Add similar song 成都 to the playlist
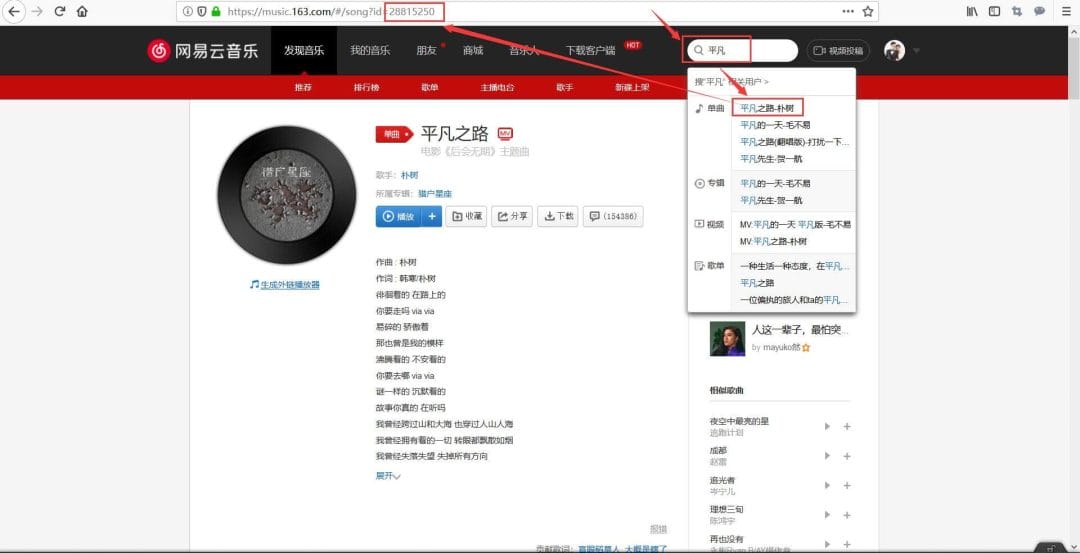The image size is (1080, 553). [x=847, y=456]
